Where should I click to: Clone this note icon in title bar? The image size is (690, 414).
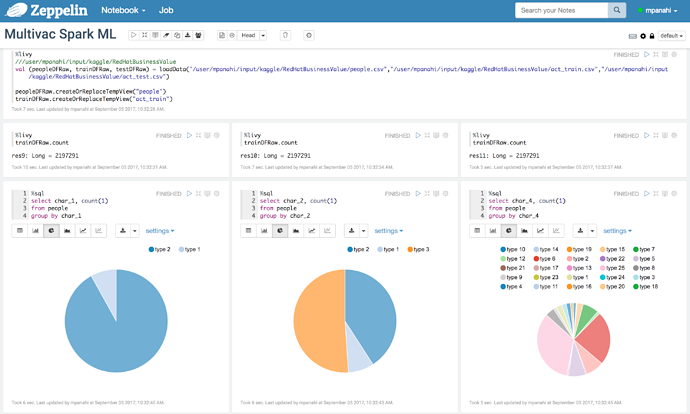click(177, 35)
